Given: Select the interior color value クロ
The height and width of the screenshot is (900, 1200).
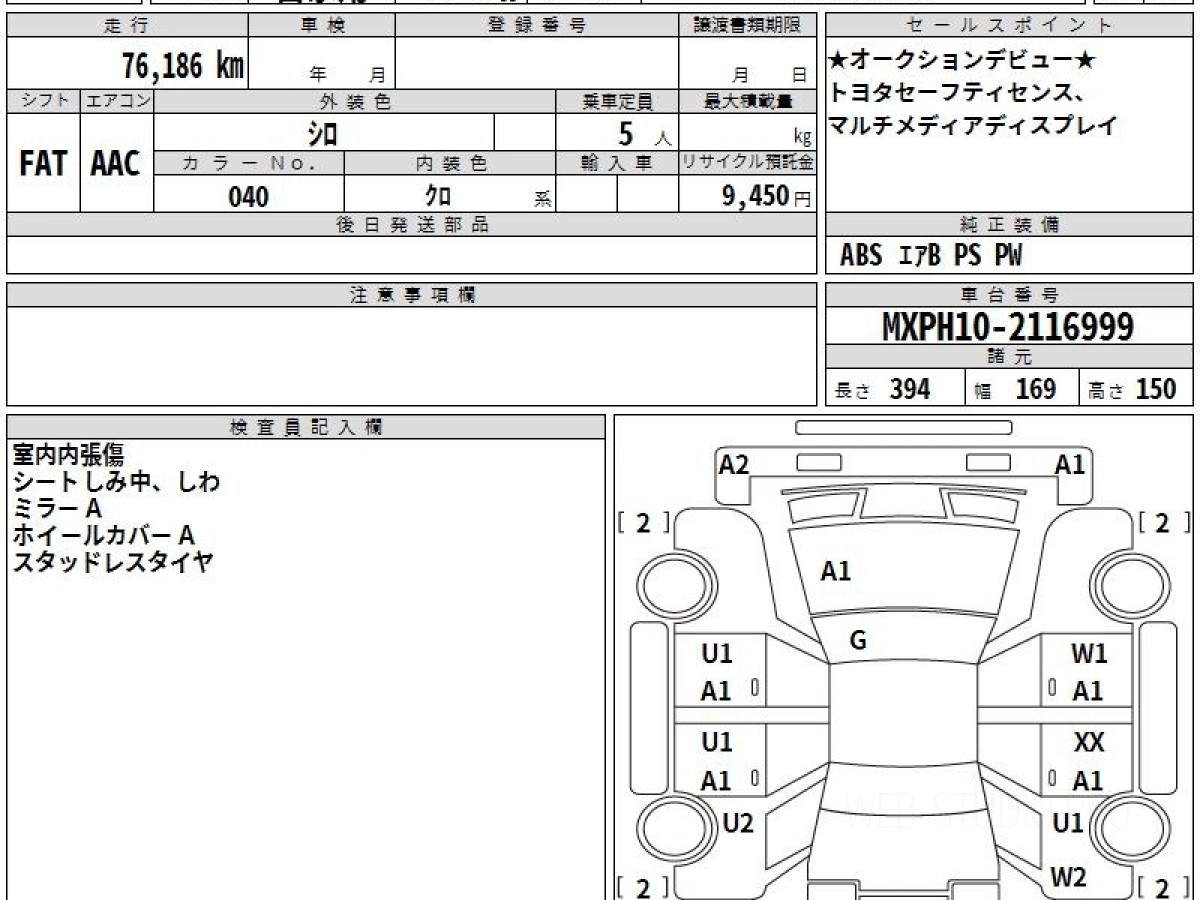Looking at the screenshot, I should tap(439, 196).
